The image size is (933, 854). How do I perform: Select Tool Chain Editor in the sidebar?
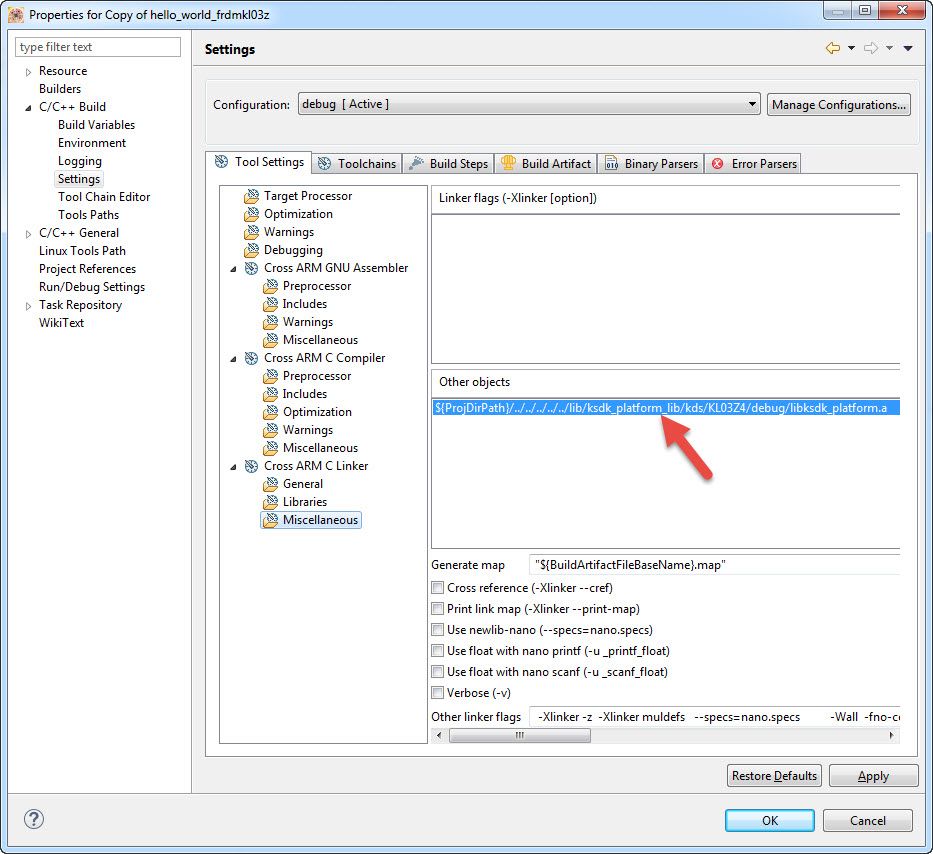click(104, 197)
